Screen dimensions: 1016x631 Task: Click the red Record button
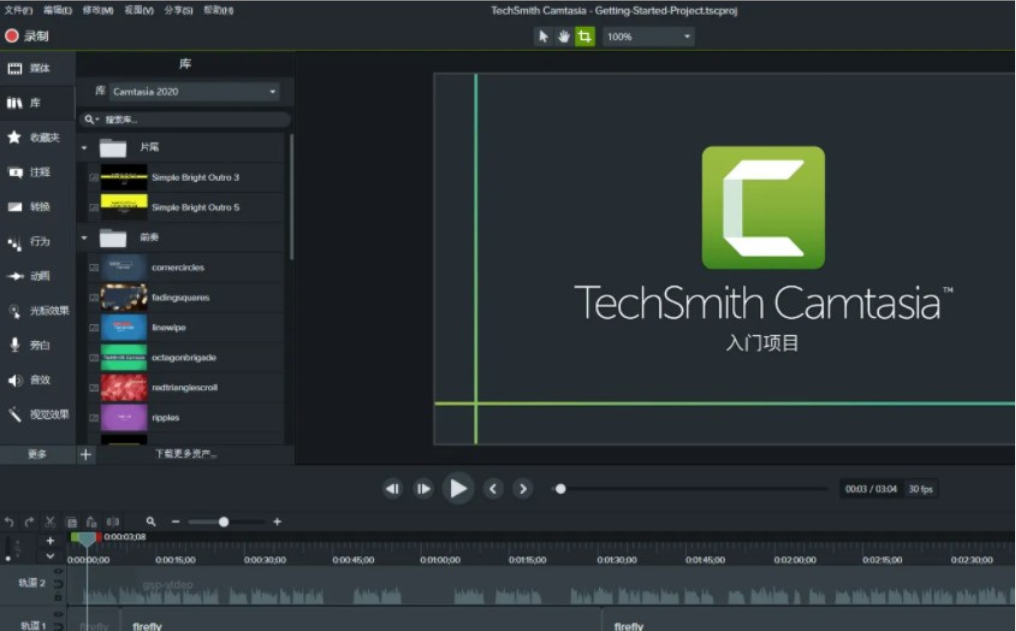[12, 36]
